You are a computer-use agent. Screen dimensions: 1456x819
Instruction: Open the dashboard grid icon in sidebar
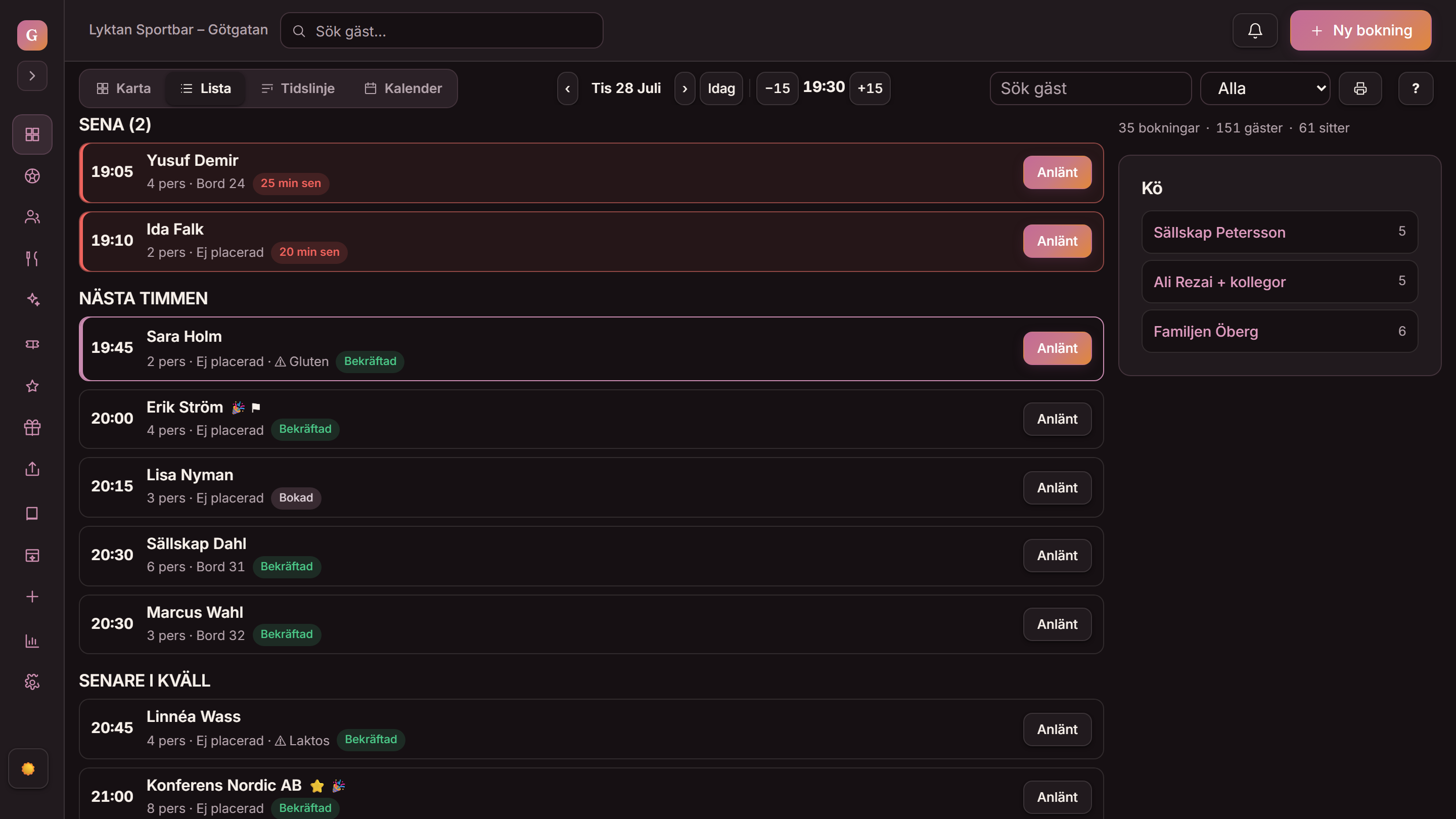pos(32,134)
